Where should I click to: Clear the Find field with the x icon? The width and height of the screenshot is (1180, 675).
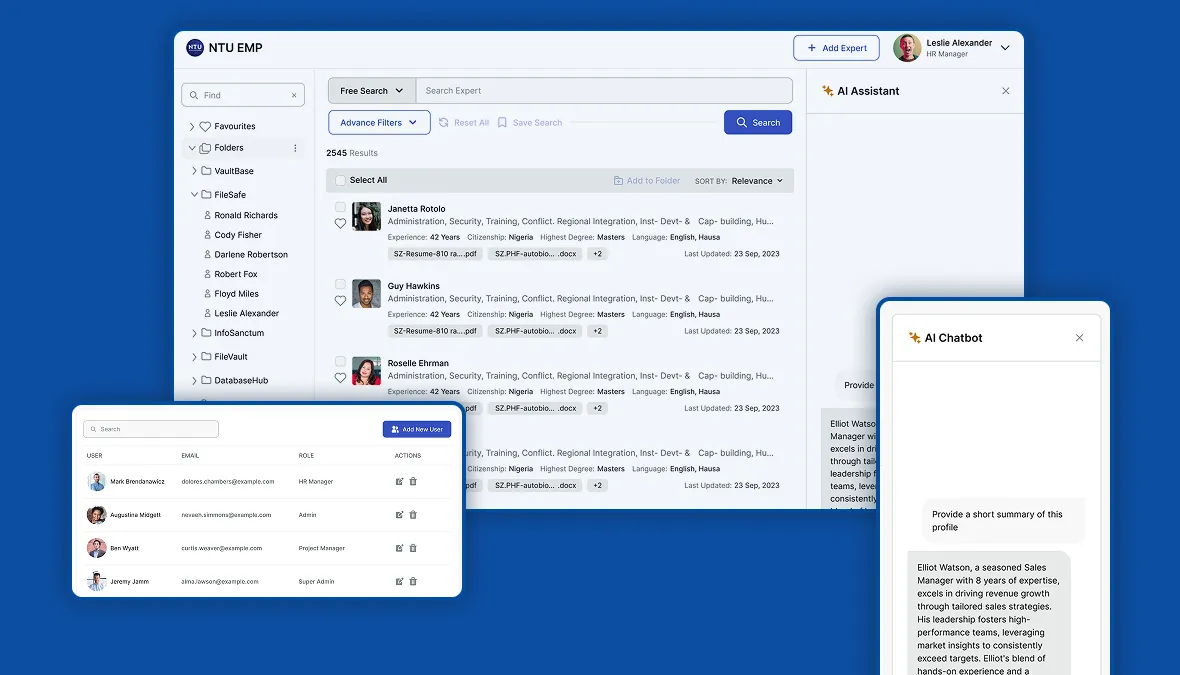293,96
